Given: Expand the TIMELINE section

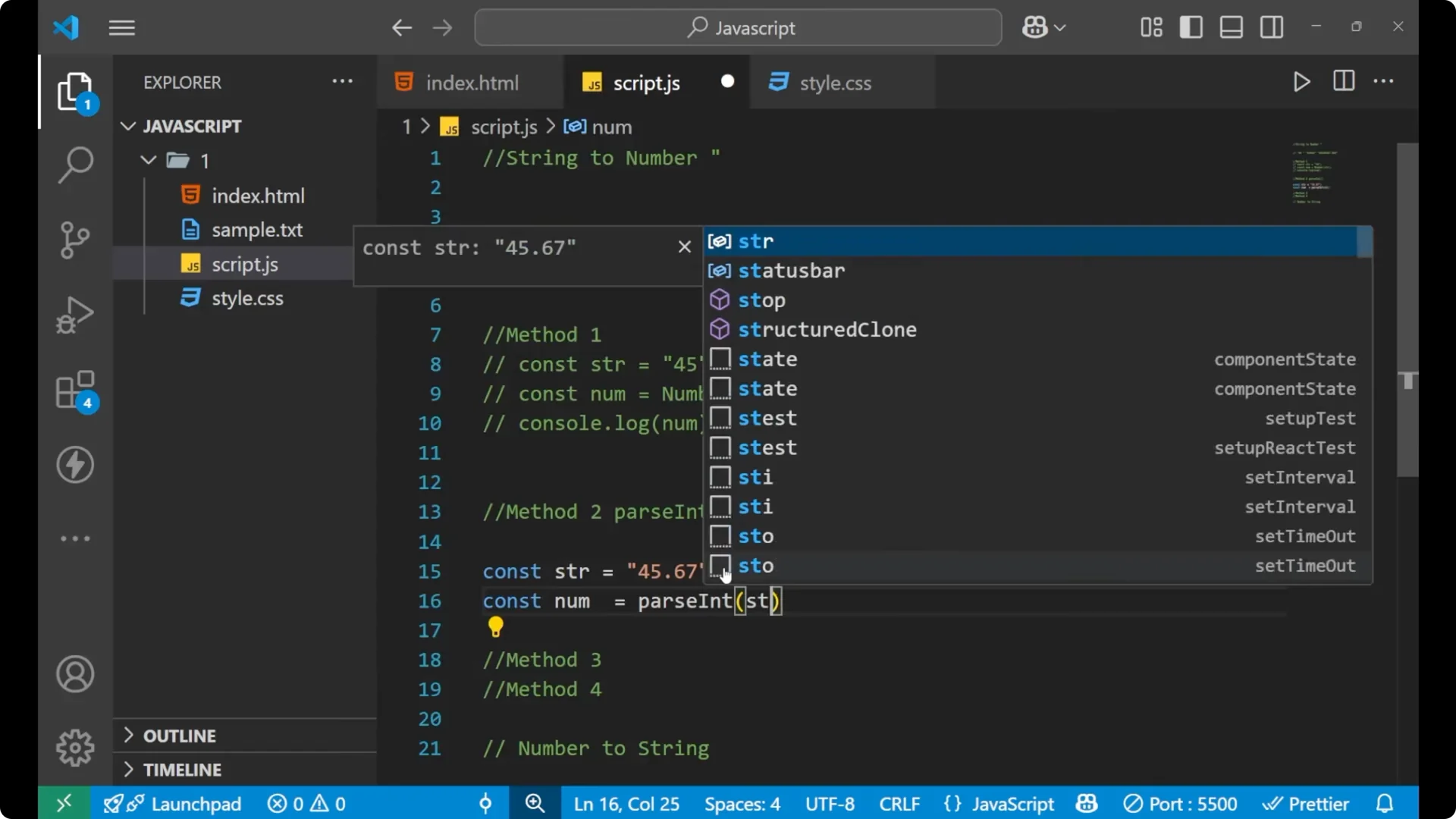Looking at the screenshot, I should click(184, 769).
